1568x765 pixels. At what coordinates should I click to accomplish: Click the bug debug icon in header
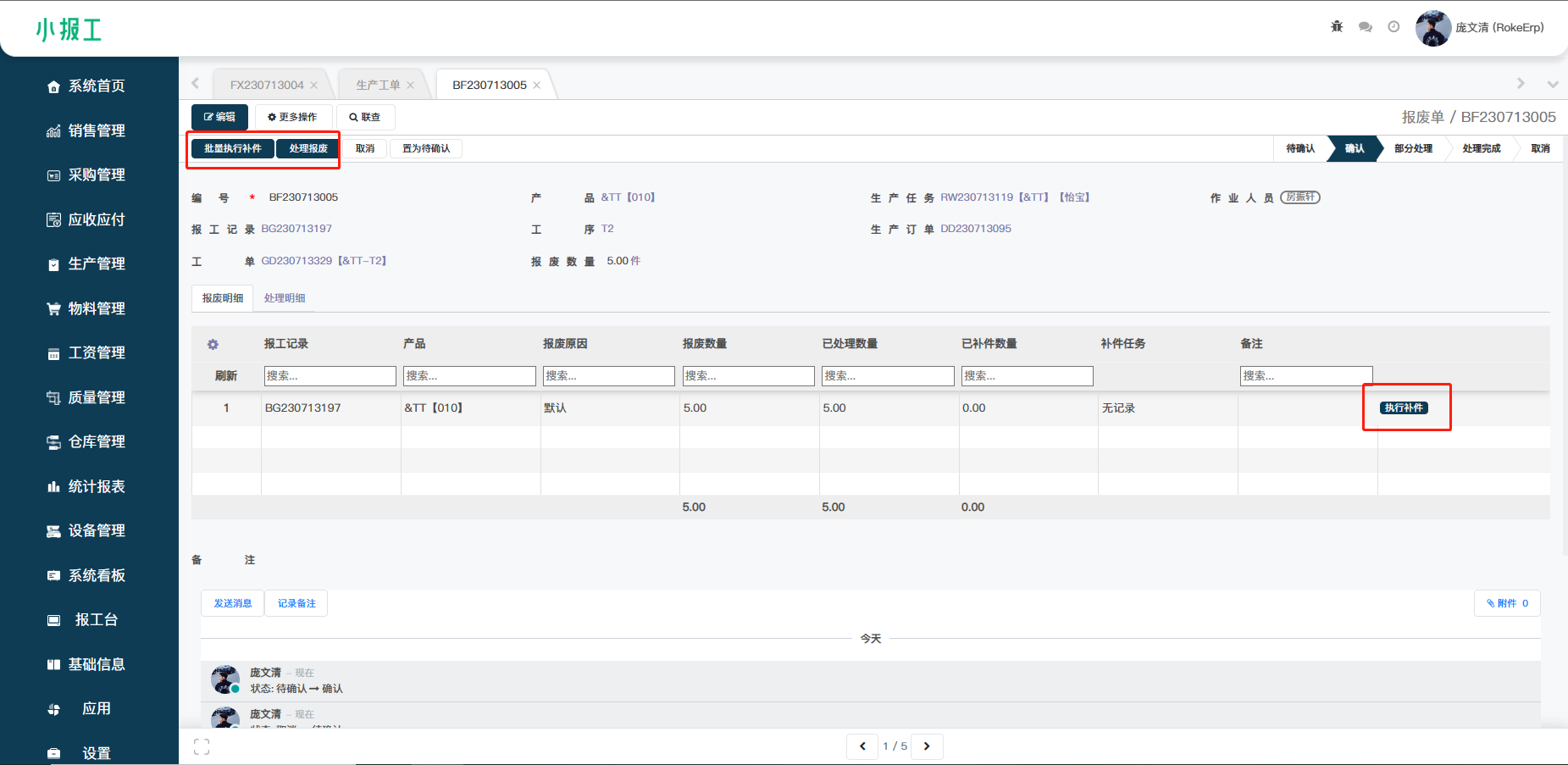point(1337,27)
